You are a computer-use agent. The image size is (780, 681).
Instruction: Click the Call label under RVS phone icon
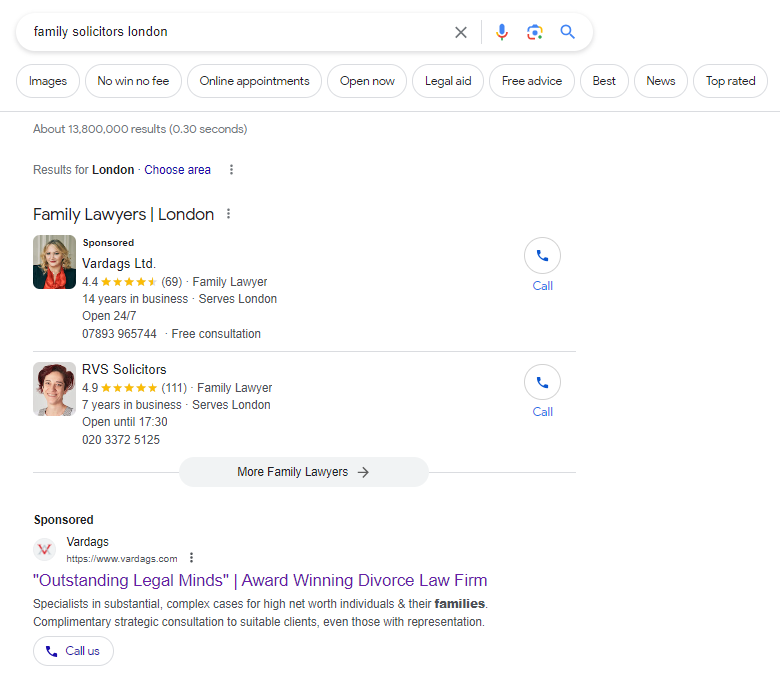(x=542, y=412)
